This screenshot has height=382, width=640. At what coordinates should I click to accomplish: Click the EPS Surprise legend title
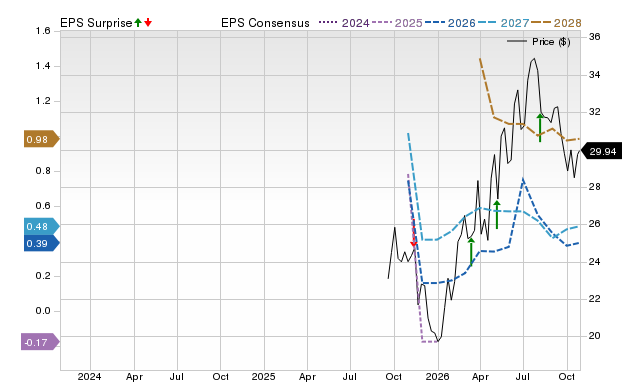point(96,23)
